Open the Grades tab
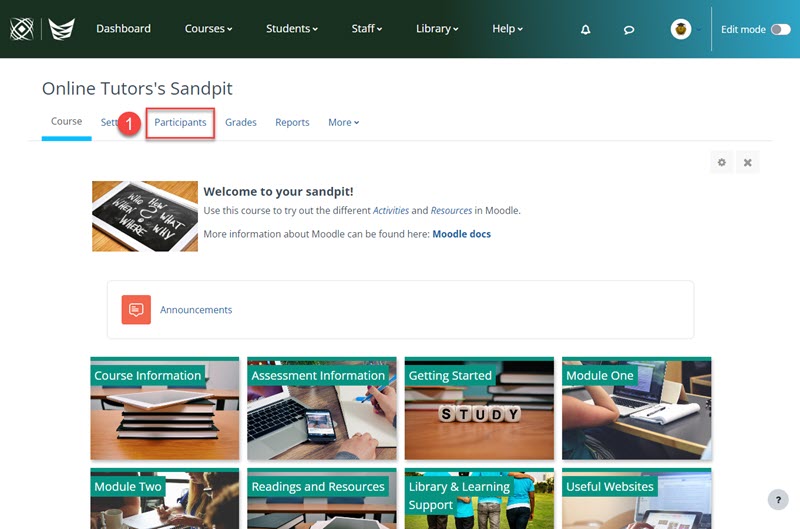Image resolution: width=800 pixels, height=529 pixels. [x=241, y=122]
